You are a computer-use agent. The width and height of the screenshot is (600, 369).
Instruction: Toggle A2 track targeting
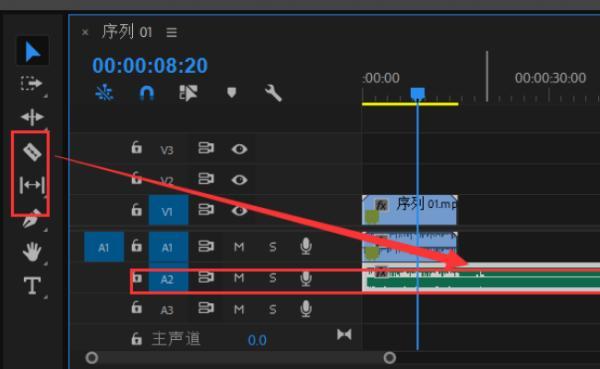[168, 278]
